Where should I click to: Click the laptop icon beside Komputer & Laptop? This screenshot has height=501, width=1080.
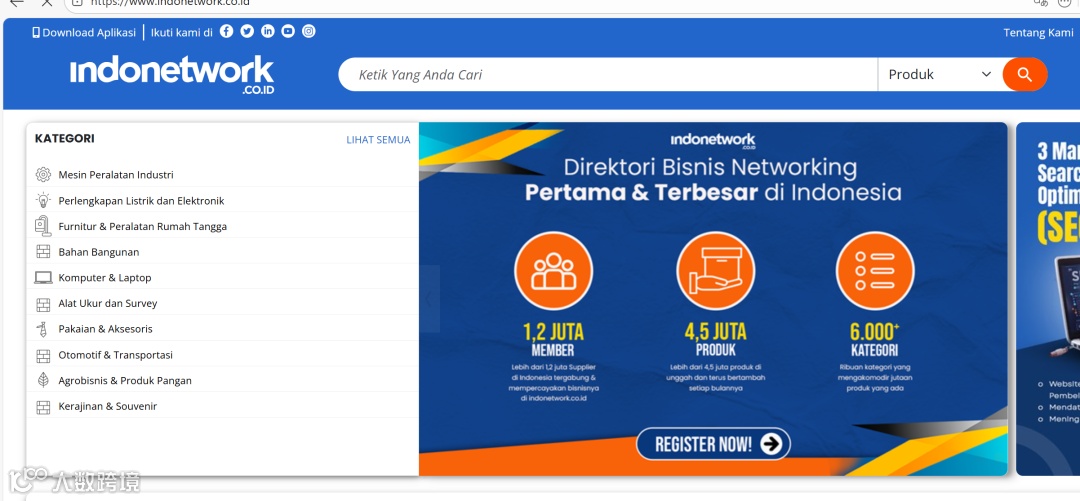click(43, 278)
